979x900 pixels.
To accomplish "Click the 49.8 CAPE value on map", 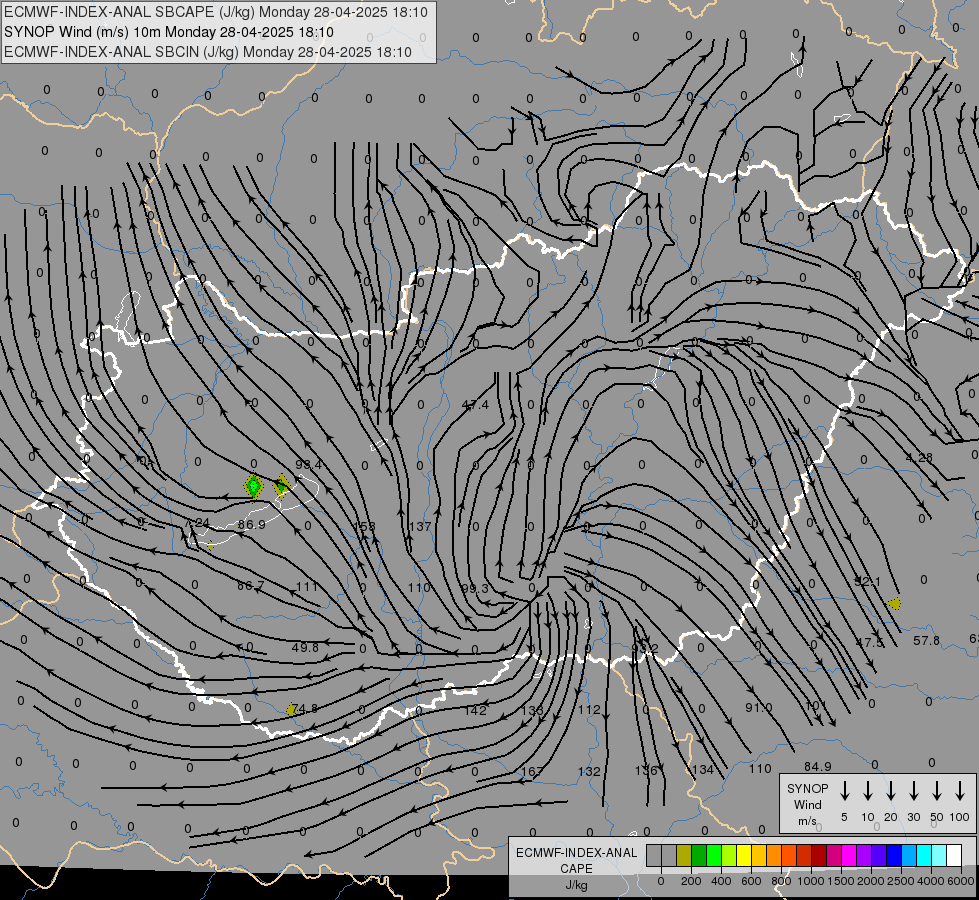I will coord(305,648).
